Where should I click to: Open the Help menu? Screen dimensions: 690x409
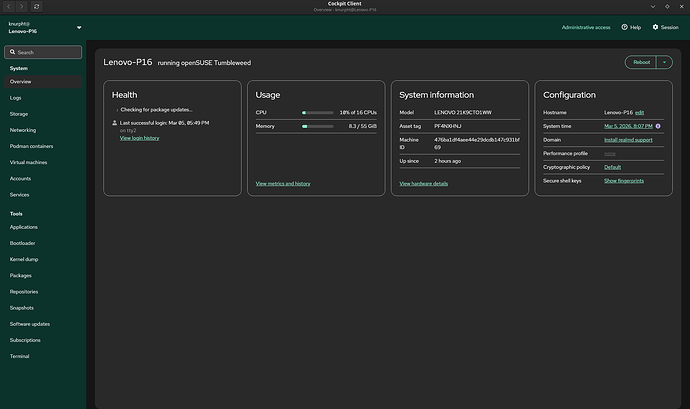coord(631,27)
